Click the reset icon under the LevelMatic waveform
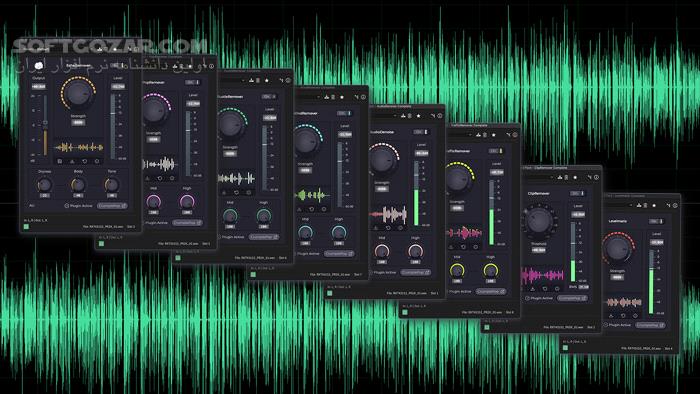700x394 pixels. (x=623, y=315)
